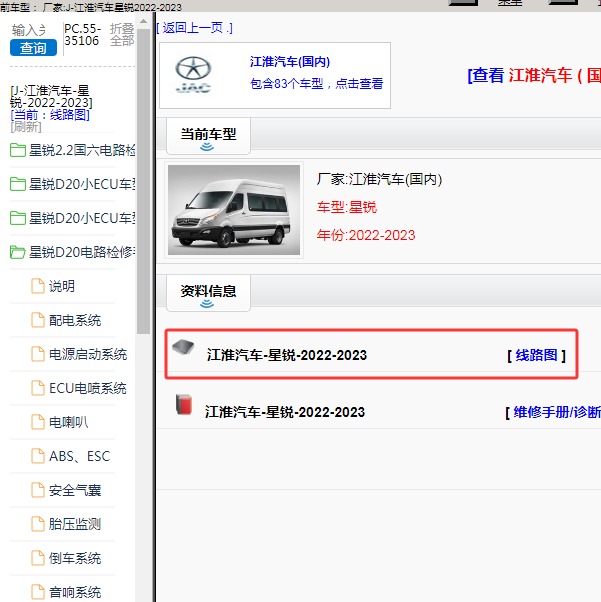Click red book icon beside 维修手册 entry

click(184, 405)
